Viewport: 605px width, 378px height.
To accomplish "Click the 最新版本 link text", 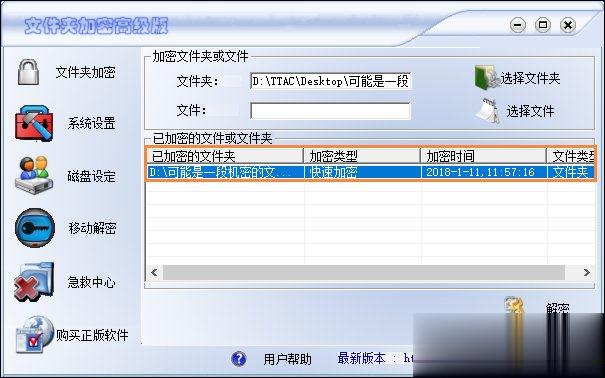I will click(x=362, y=358).
